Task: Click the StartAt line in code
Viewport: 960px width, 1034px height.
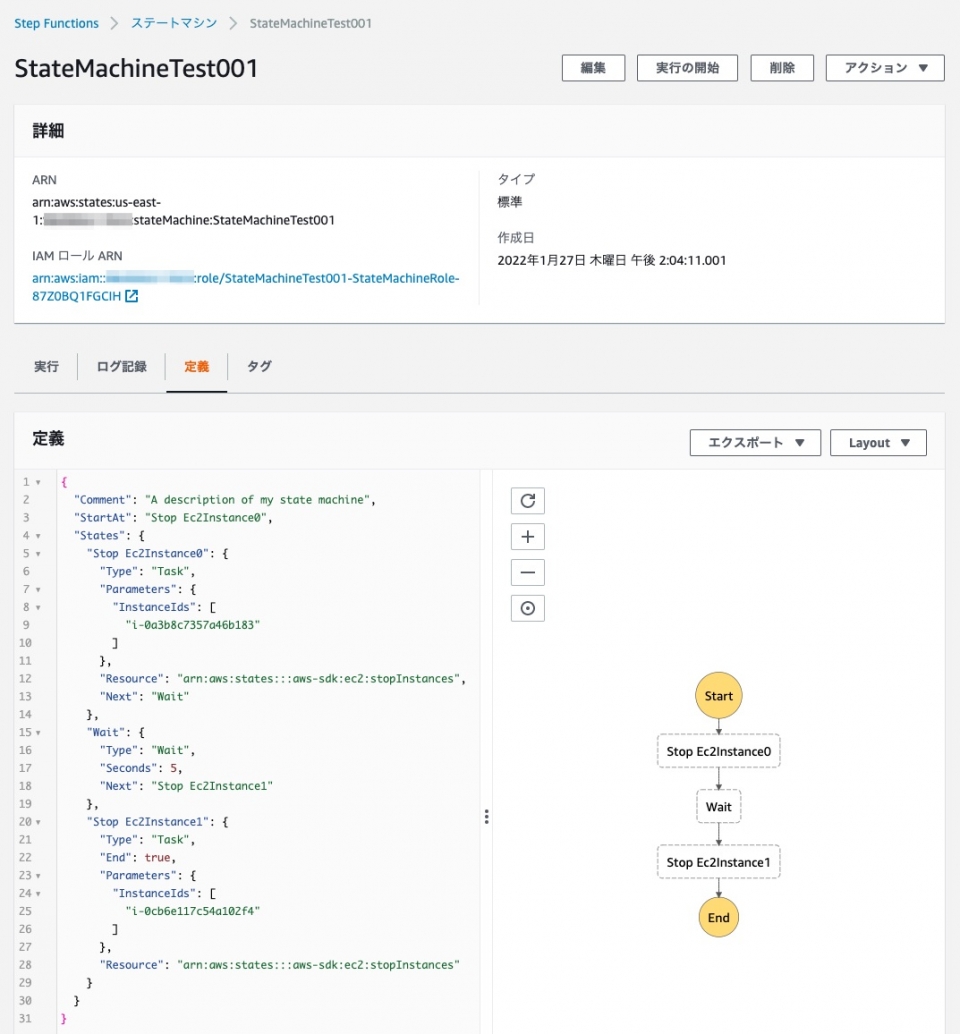Action: click(173, 518)
